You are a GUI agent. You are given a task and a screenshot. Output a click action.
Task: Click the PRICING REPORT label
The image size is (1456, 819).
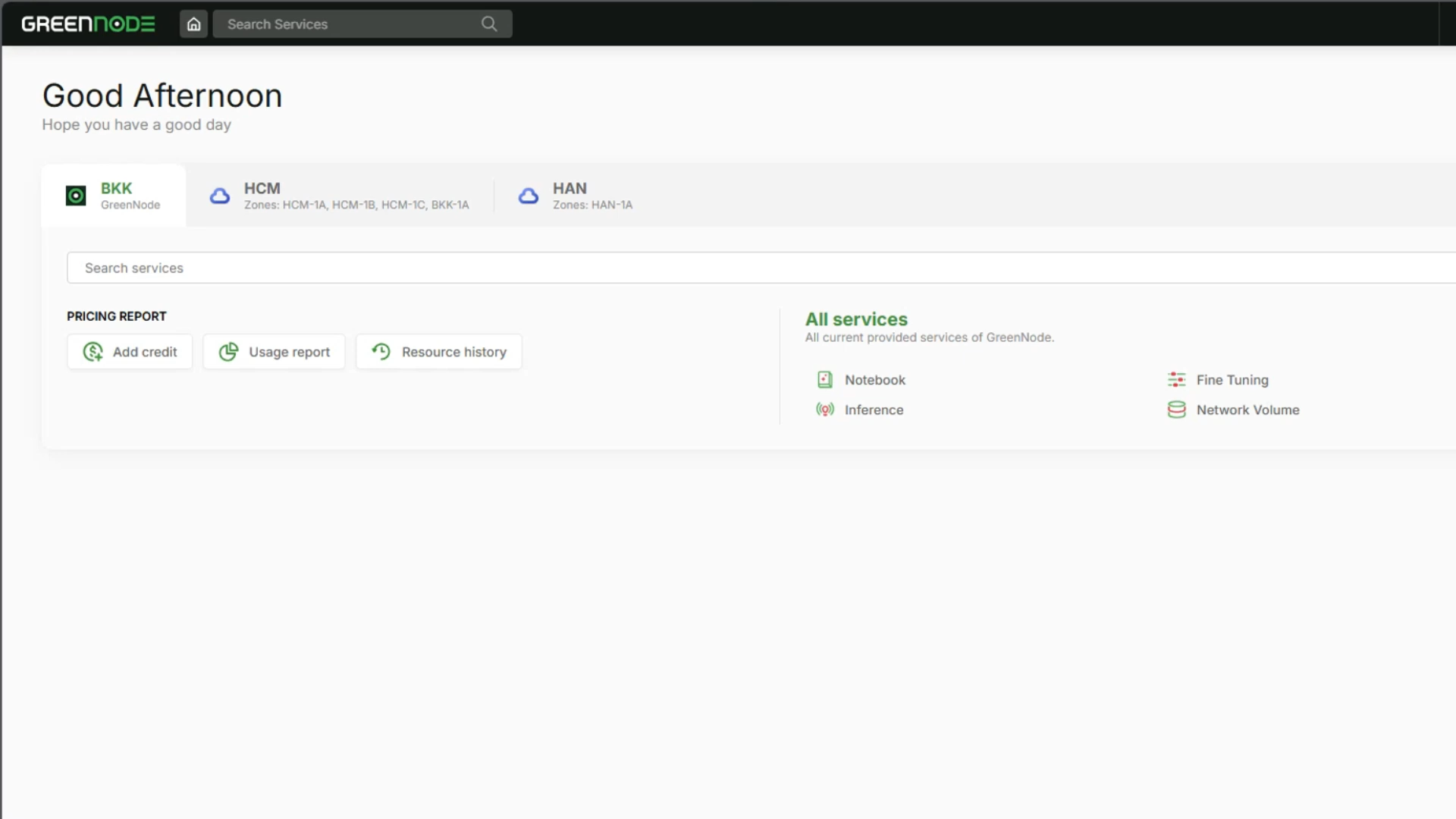(x=117, y=316)
